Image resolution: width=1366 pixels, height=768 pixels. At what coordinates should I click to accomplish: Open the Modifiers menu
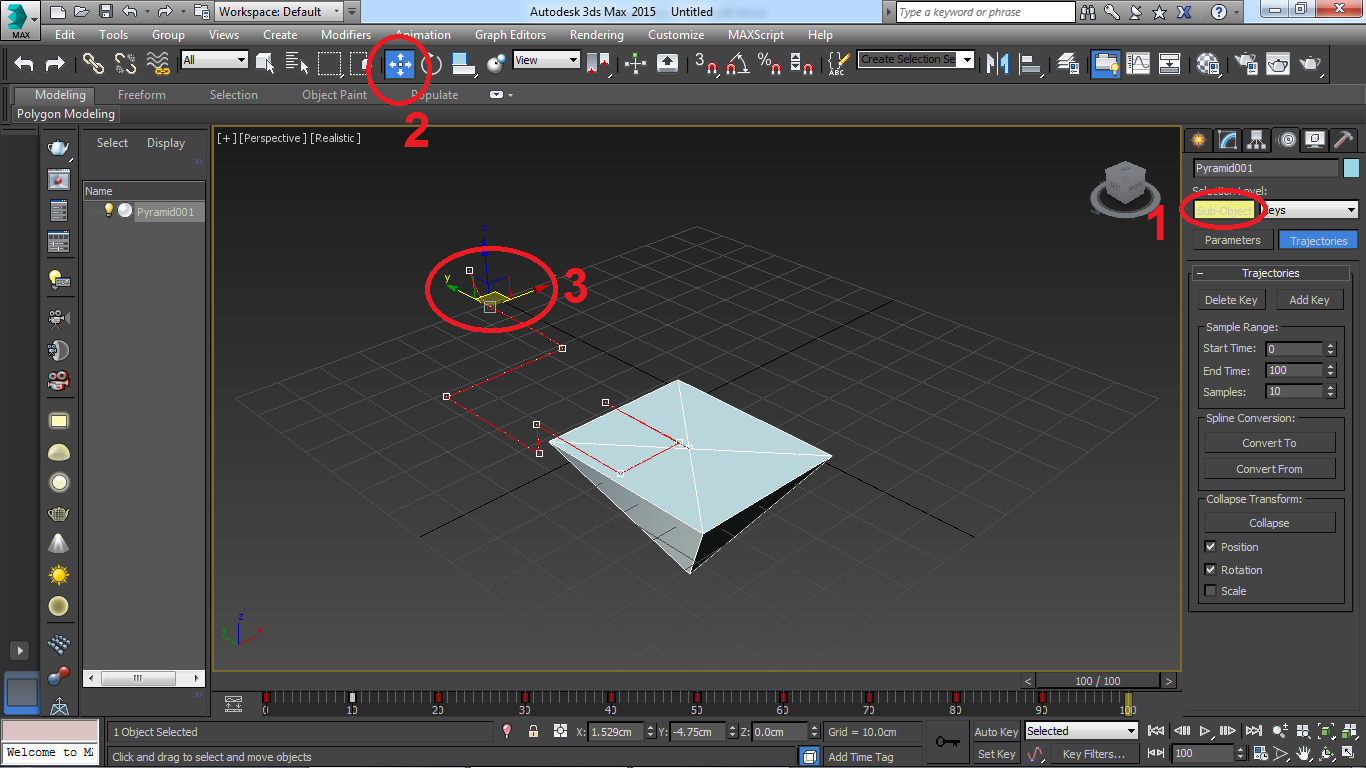(x=345, y=34)
